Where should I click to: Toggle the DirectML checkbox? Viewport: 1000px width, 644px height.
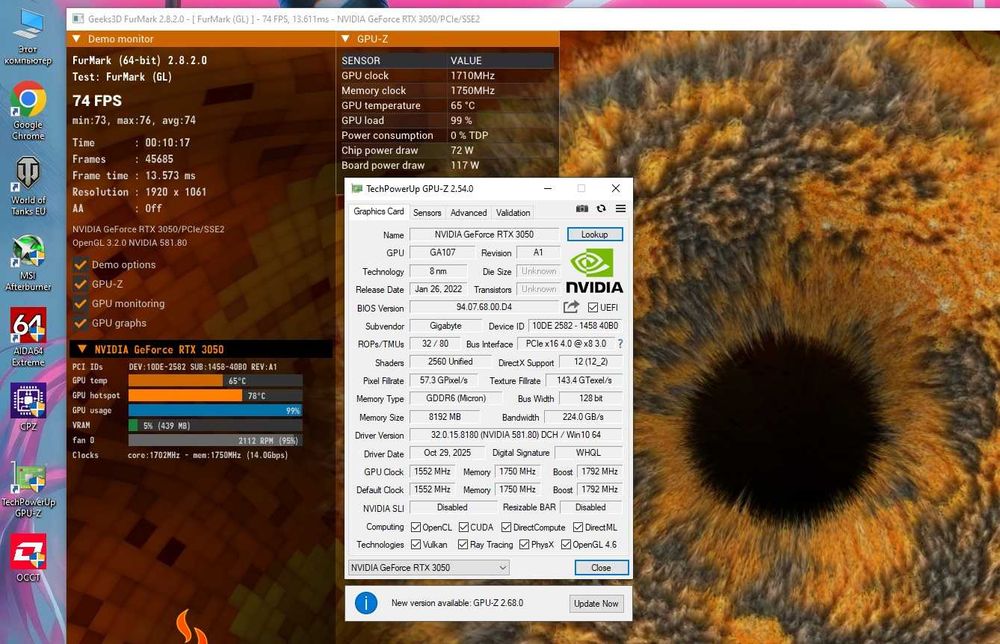(x=578, y=527)
